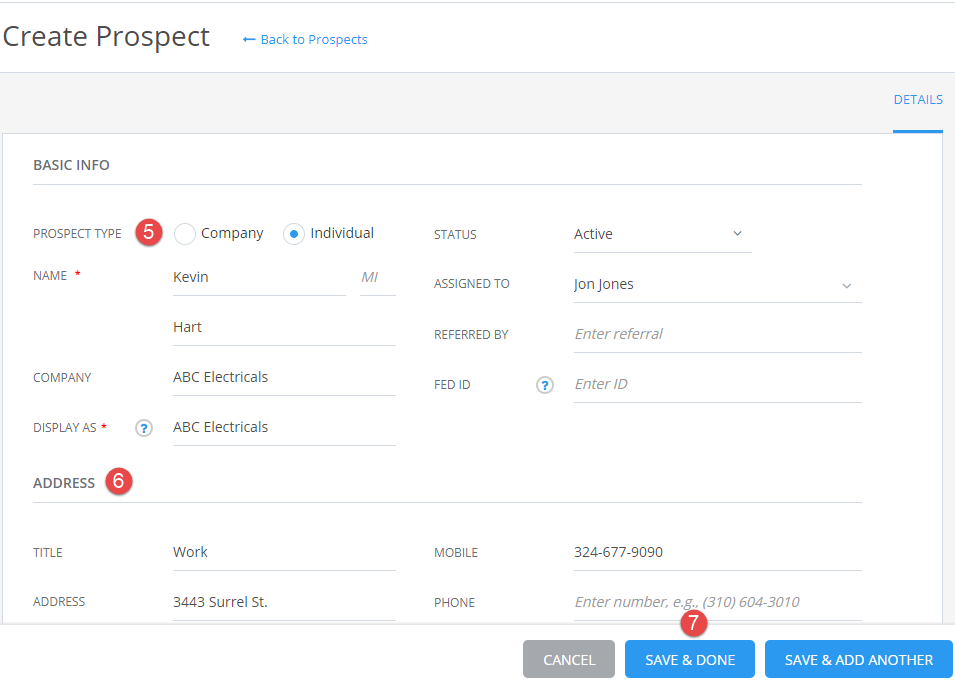Click the last name field containing Hart

(x=284, y=328)
